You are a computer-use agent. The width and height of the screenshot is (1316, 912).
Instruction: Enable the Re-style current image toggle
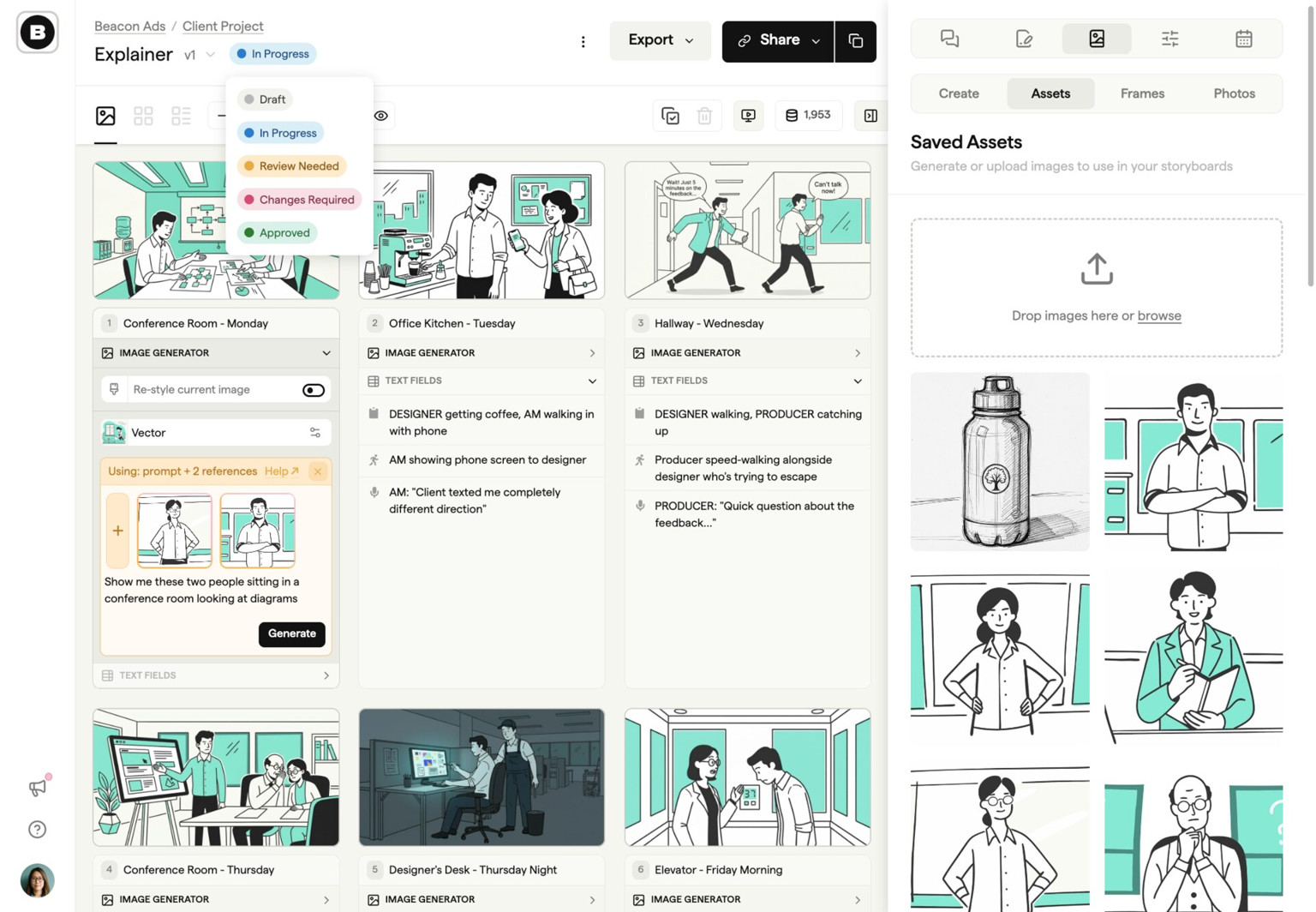[x=314, y=389]
